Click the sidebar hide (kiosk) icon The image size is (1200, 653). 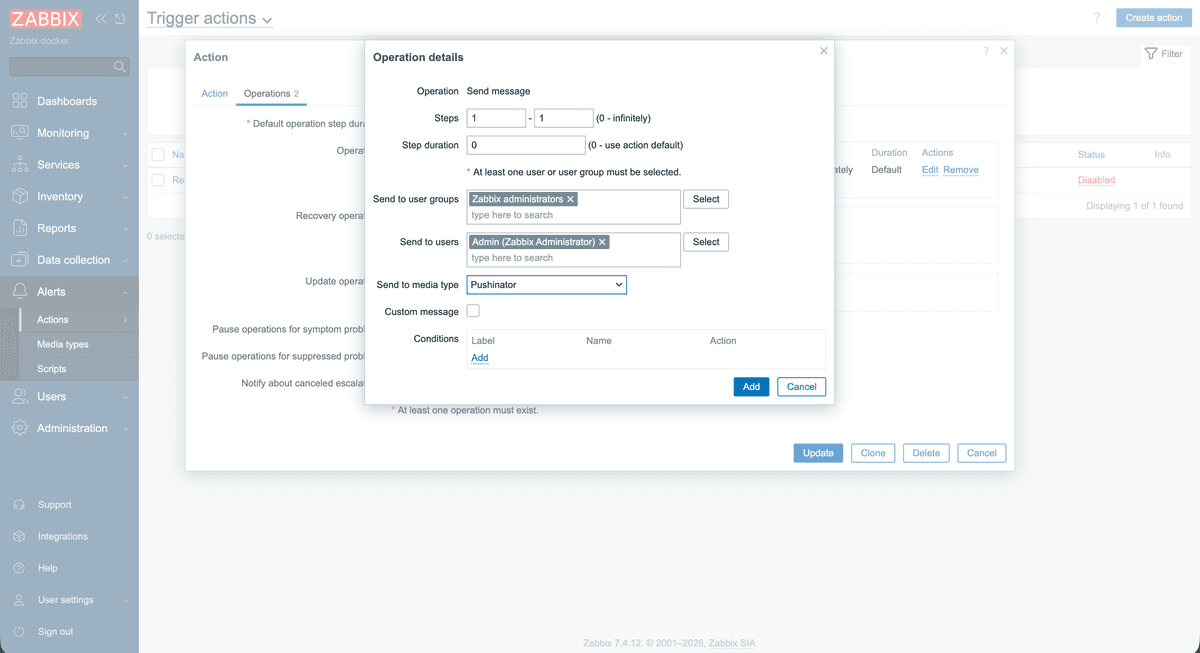tap(120, 19)
